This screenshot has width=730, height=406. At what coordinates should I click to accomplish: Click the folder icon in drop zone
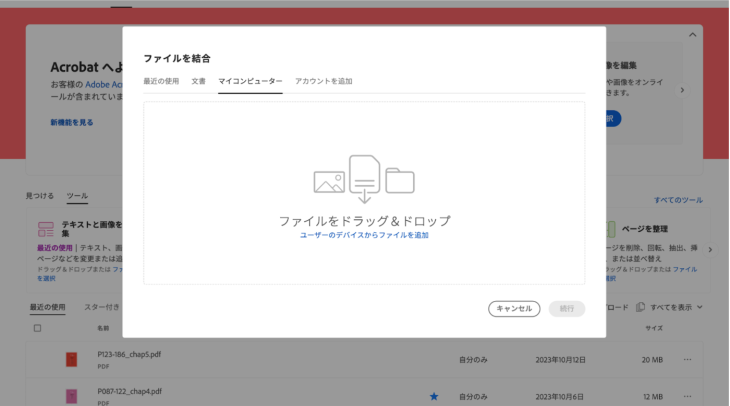click(400, 180)
